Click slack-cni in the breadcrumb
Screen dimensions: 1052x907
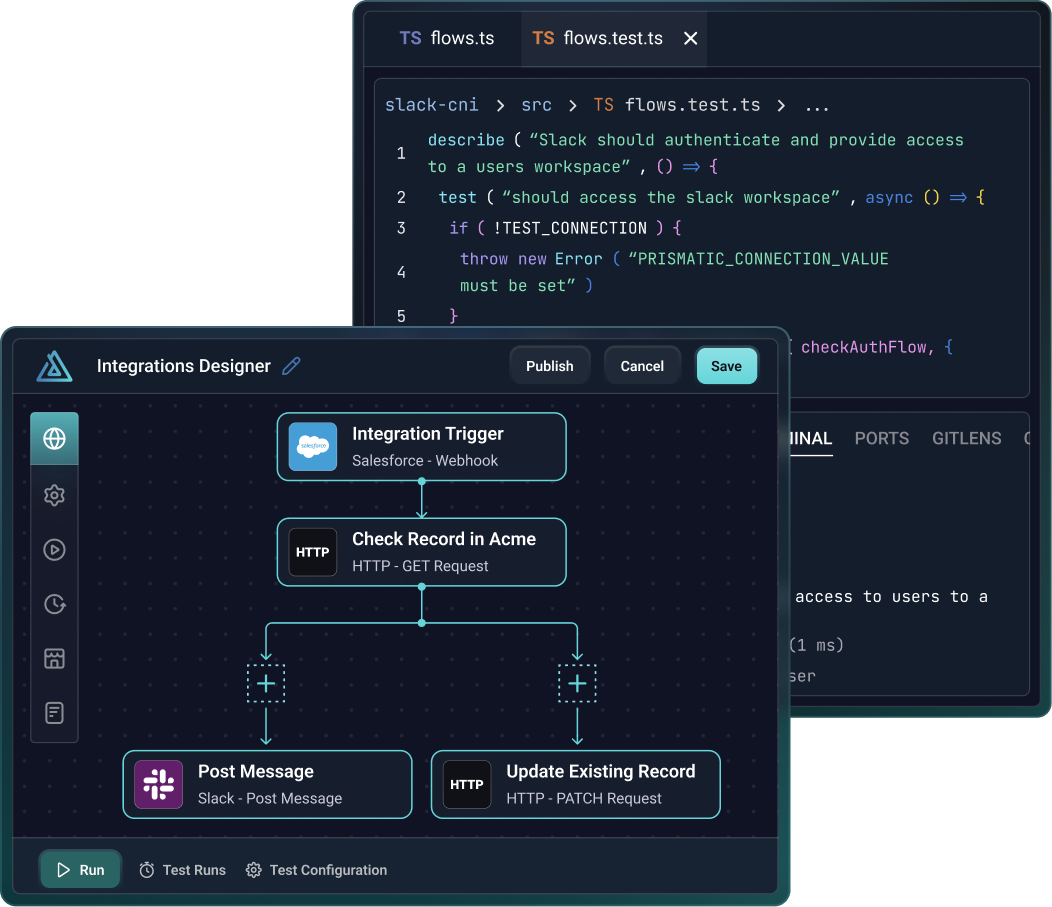(431, 105)
